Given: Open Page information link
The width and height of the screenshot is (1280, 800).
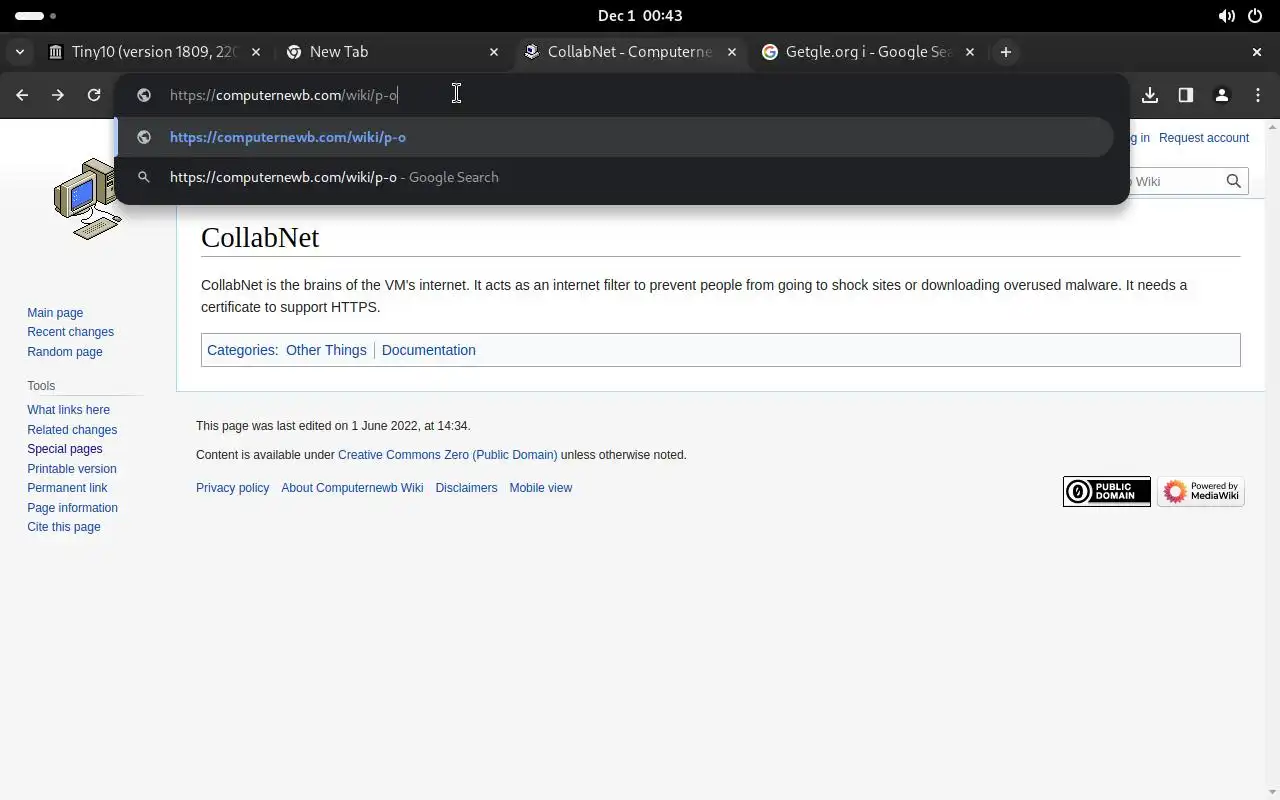Looking at the screenshot, I should click(72, 508).
